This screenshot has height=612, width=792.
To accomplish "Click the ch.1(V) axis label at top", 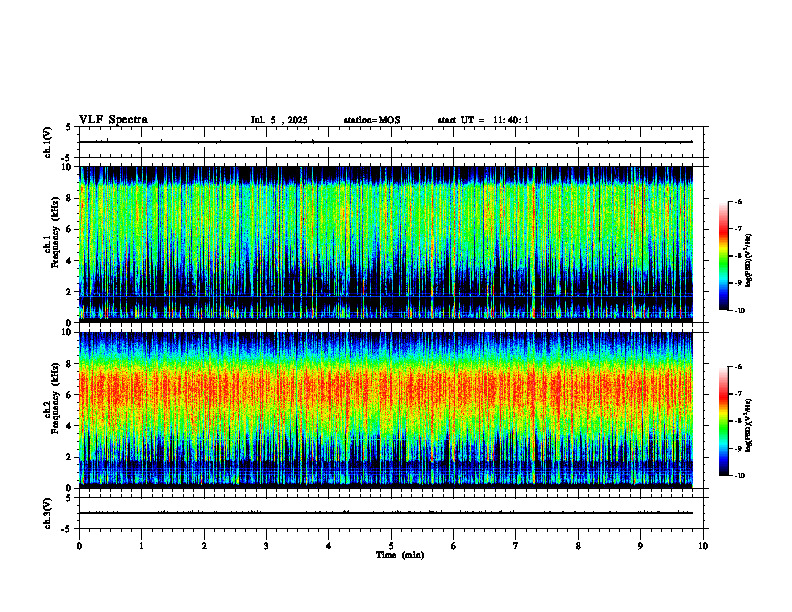I will pos(48,142).
